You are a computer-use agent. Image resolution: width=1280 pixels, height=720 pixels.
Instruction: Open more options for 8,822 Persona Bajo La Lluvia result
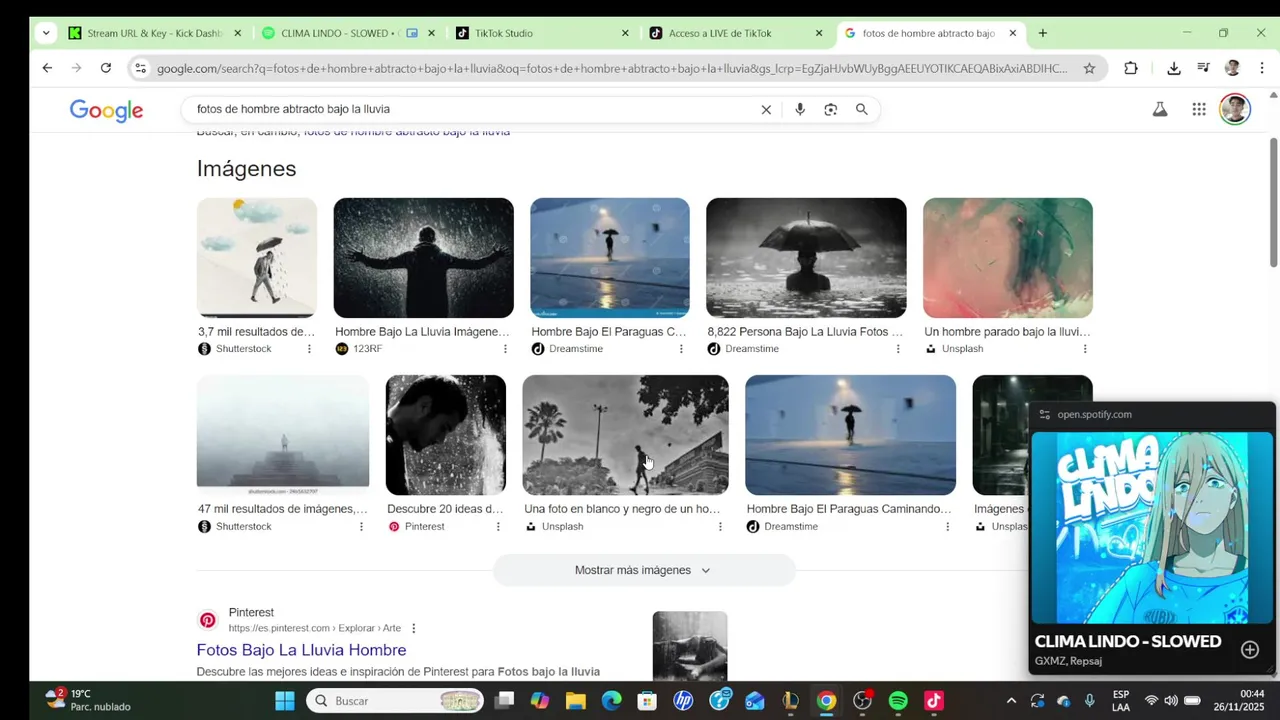(898, 349)
